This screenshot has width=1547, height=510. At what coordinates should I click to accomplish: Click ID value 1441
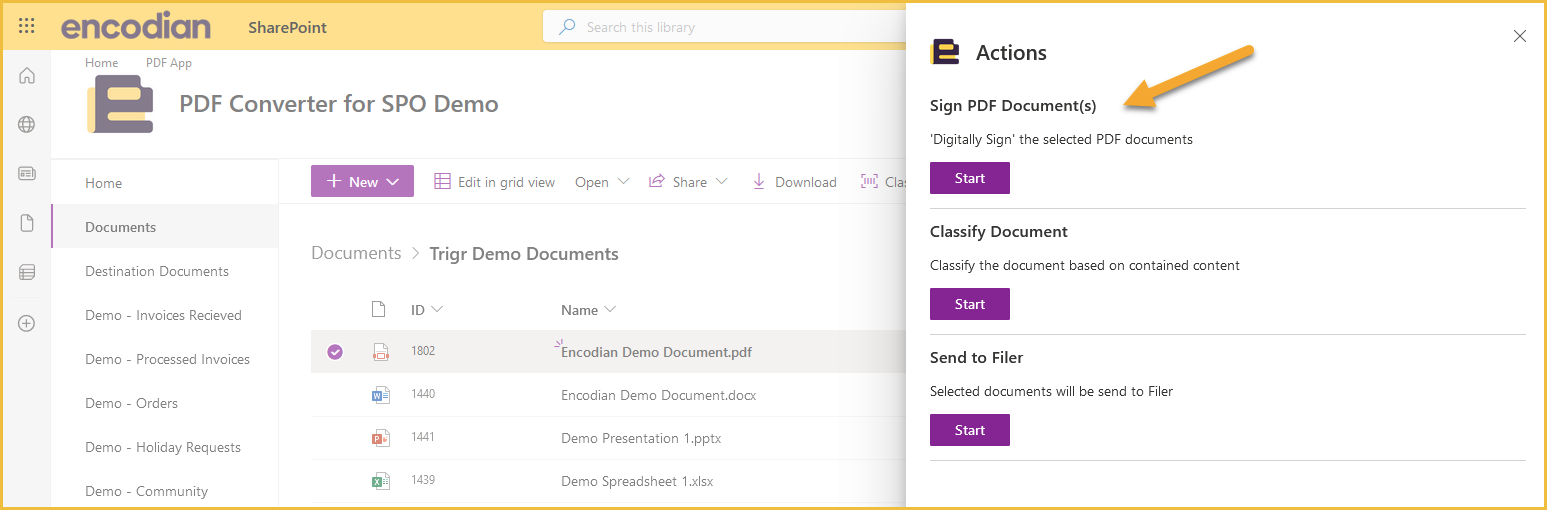tap(423, 437)
